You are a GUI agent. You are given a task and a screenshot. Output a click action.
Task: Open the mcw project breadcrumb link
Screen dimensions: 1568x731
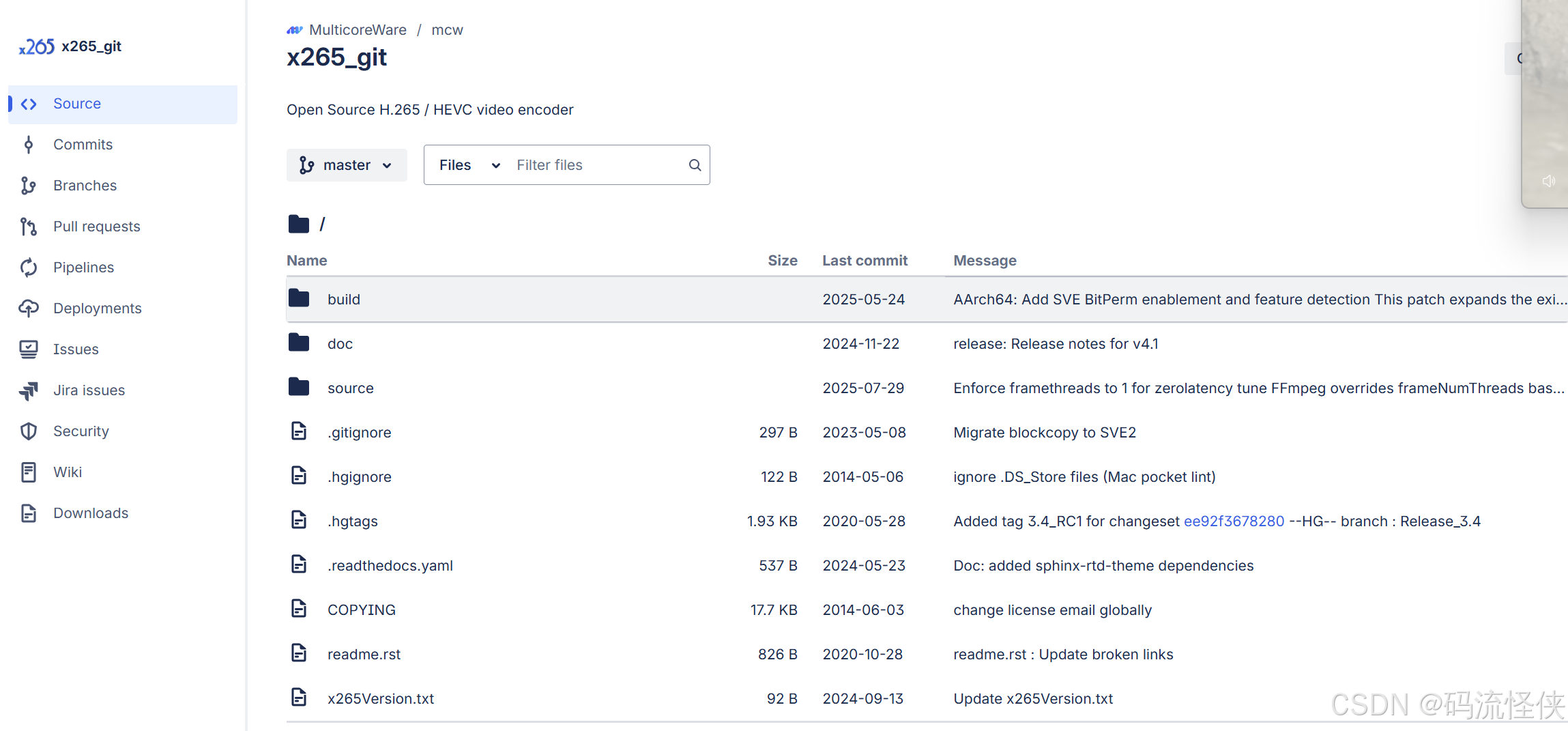tap(448, 30)
